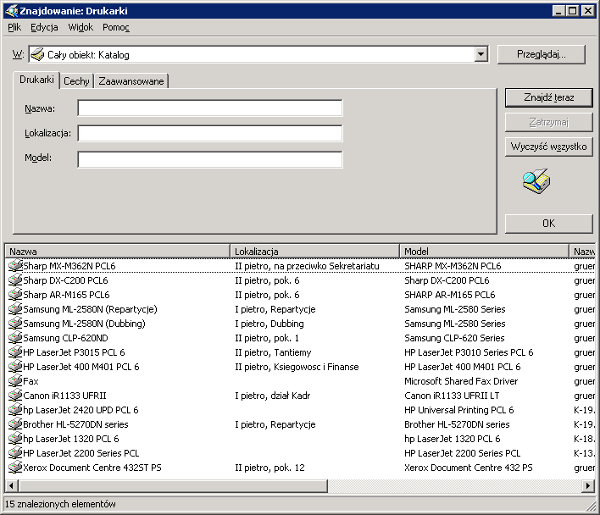Click the icon beside Samsung ML-2580N (Dubbing)

point(15,323)
